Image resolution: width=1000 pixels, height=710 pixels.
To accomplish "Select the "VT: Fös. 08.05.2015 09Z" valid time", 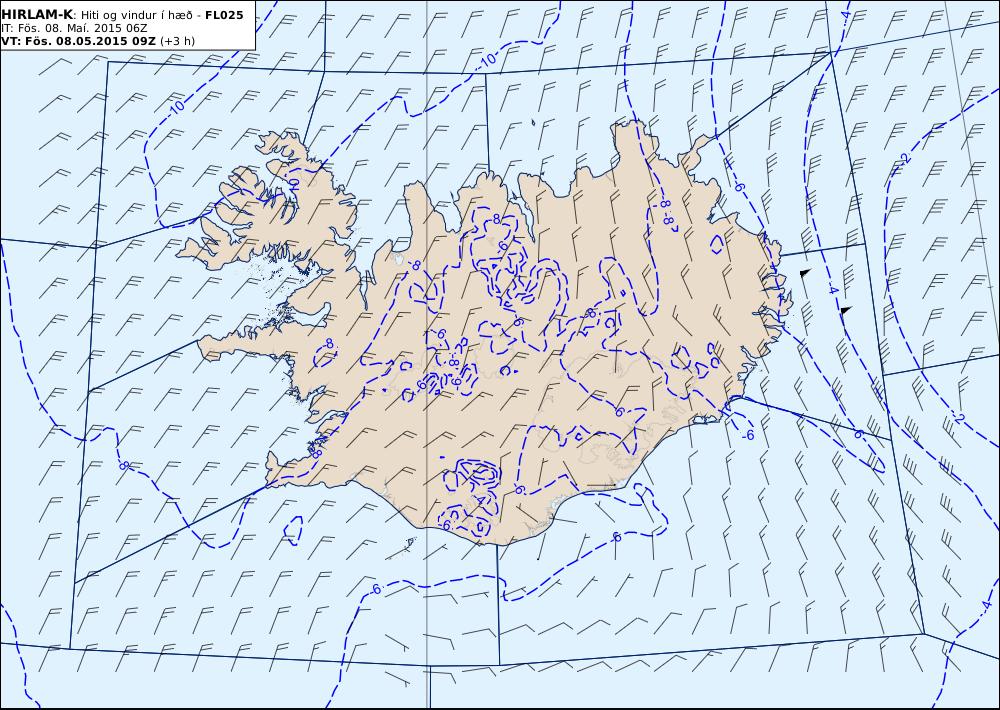I will pyautogui.click(x=78, y=41).
